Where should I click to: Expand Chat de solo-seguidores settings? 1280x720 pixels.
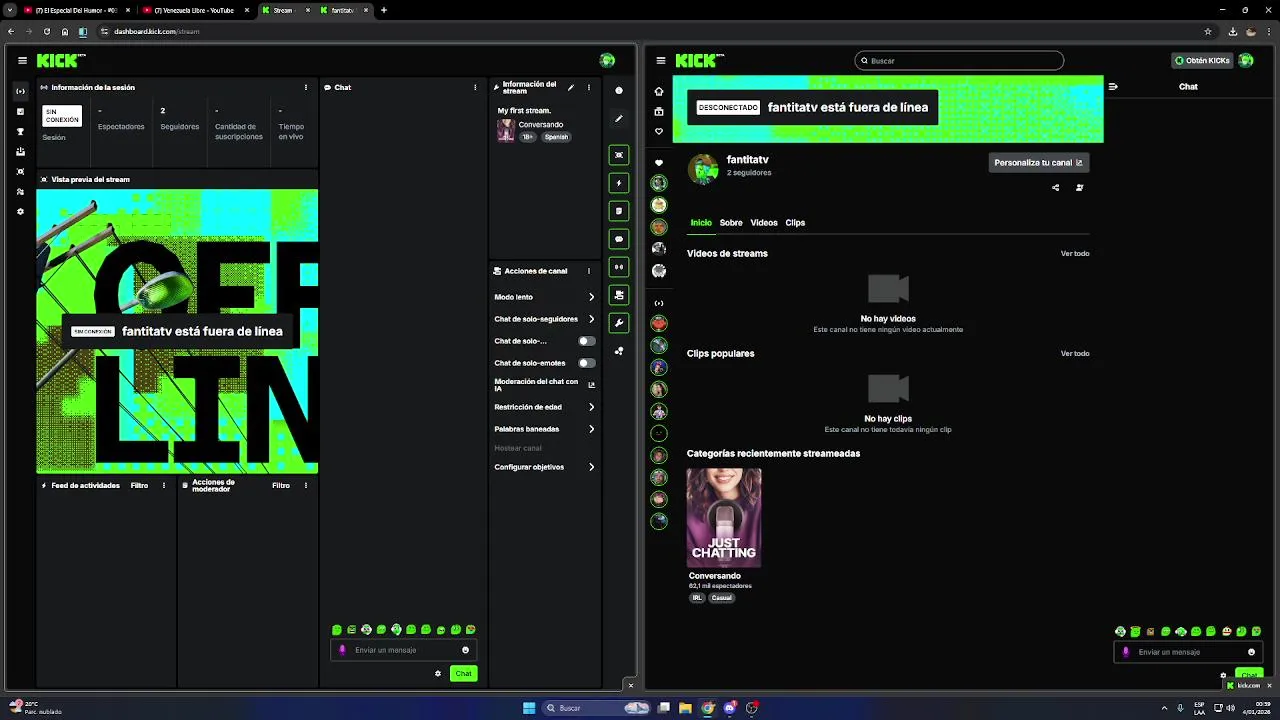[x=545, y=319]
